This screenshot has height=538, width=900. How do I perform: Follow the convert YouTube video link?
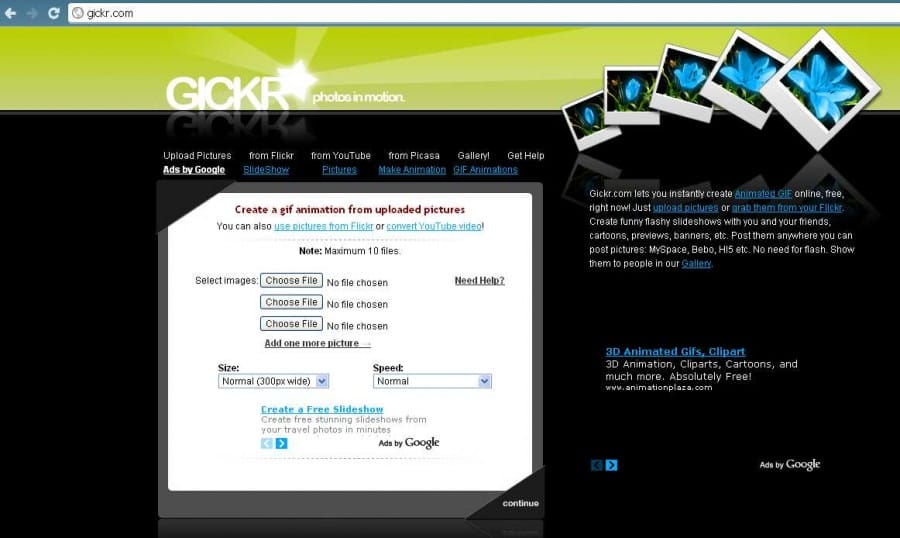point(434,226)
